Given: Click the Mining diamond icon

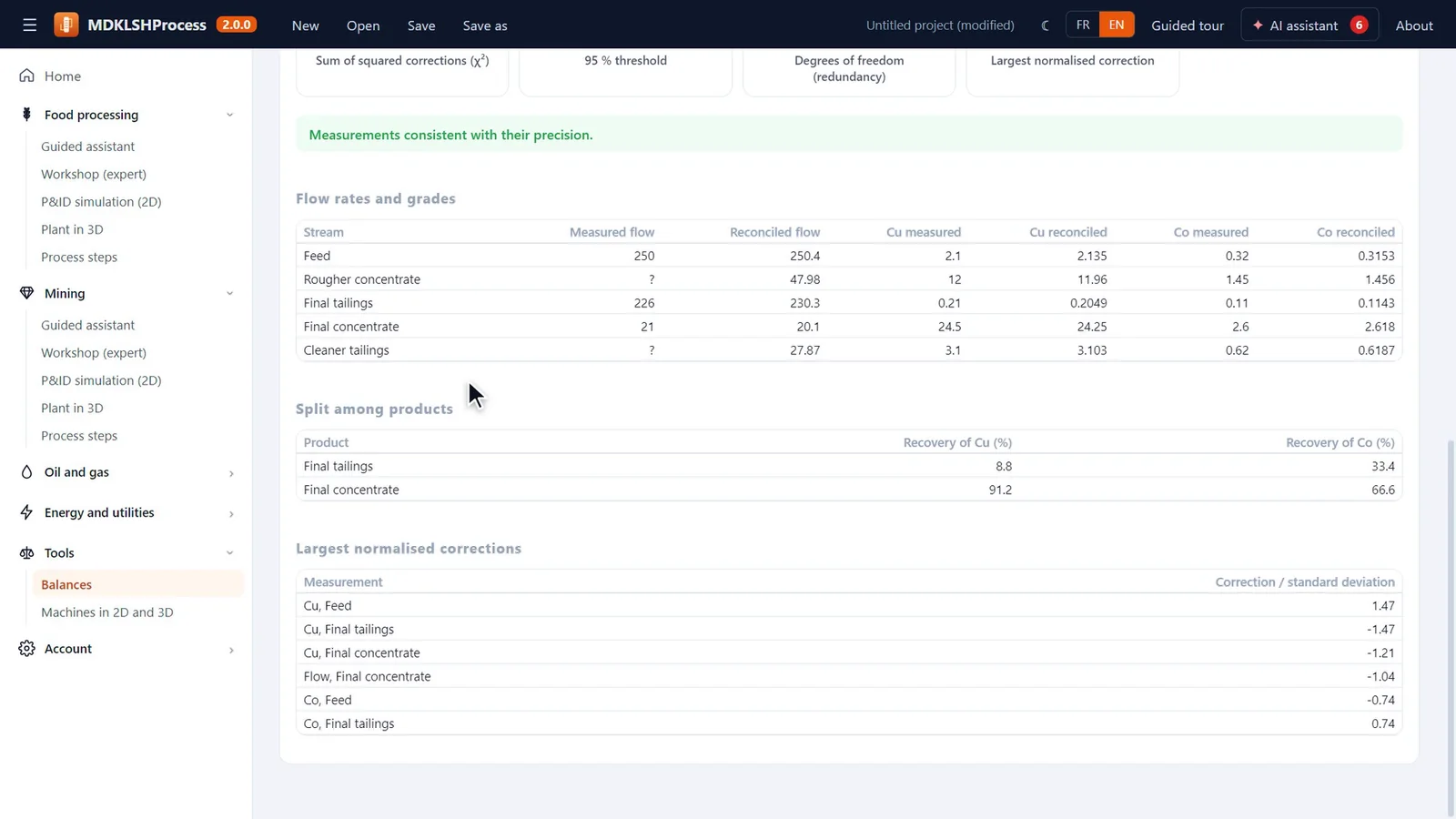Looking at the screenshot, I should point(26,293).
